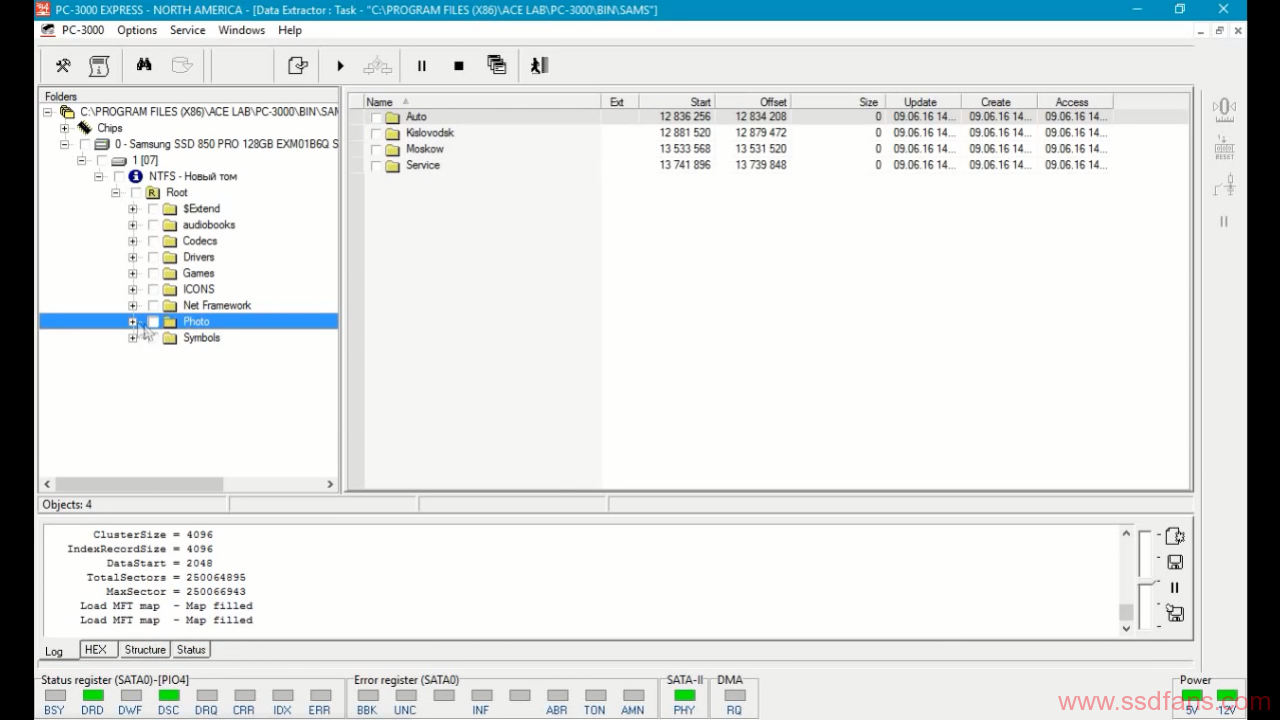The image size is (1280, 720).
Task: Expand the Symbols folder node
Action: click(x=132, y=338)
